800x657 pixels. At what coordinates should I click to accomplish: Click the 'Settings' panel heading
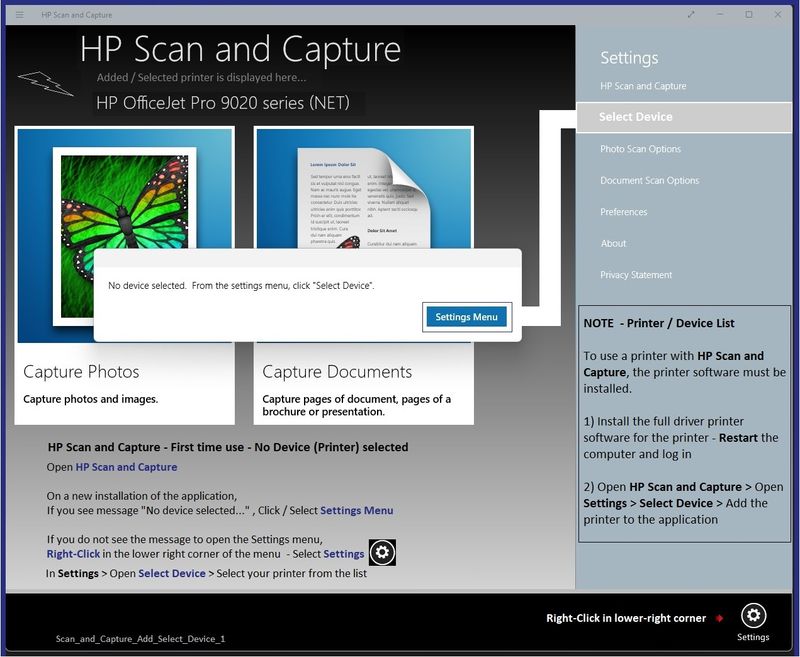pyautogui.click(x=629, y=58)
